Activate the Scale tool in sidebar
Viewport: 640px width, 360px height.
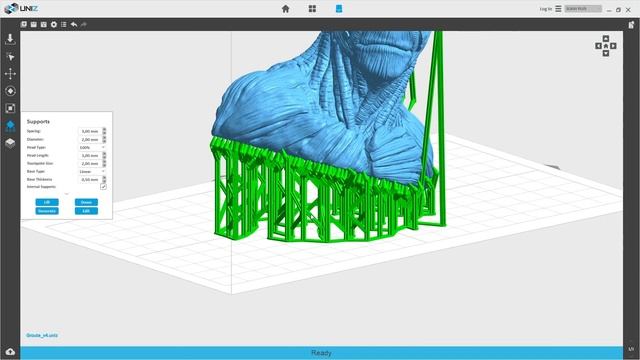click(10, 108)
